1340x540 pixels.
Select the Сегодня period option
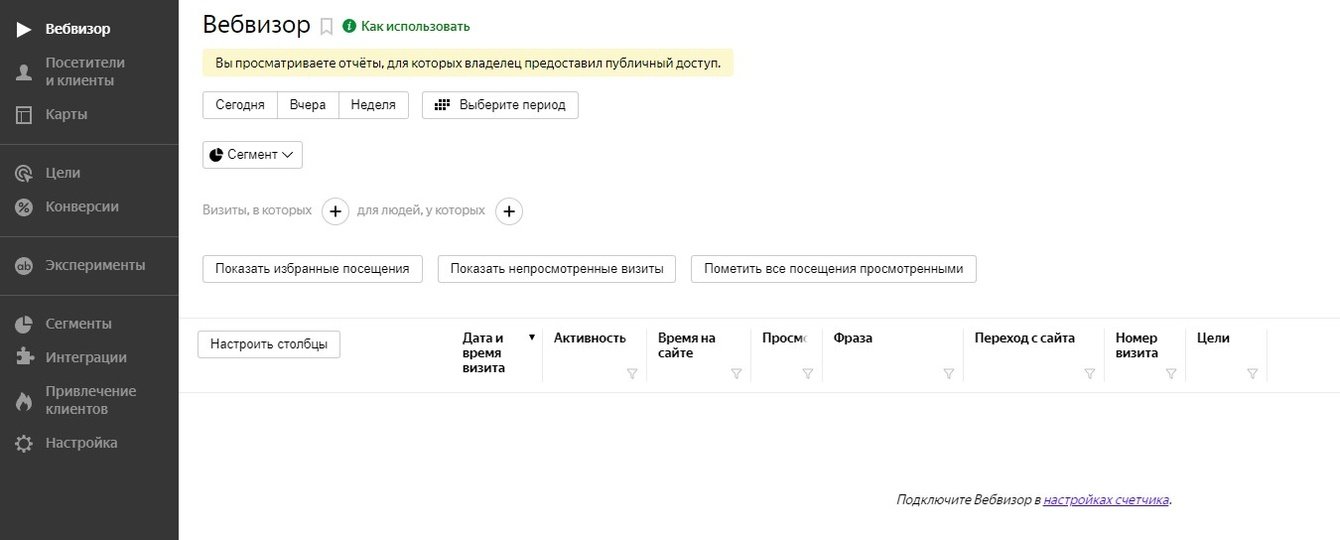(x=240, y=105)
